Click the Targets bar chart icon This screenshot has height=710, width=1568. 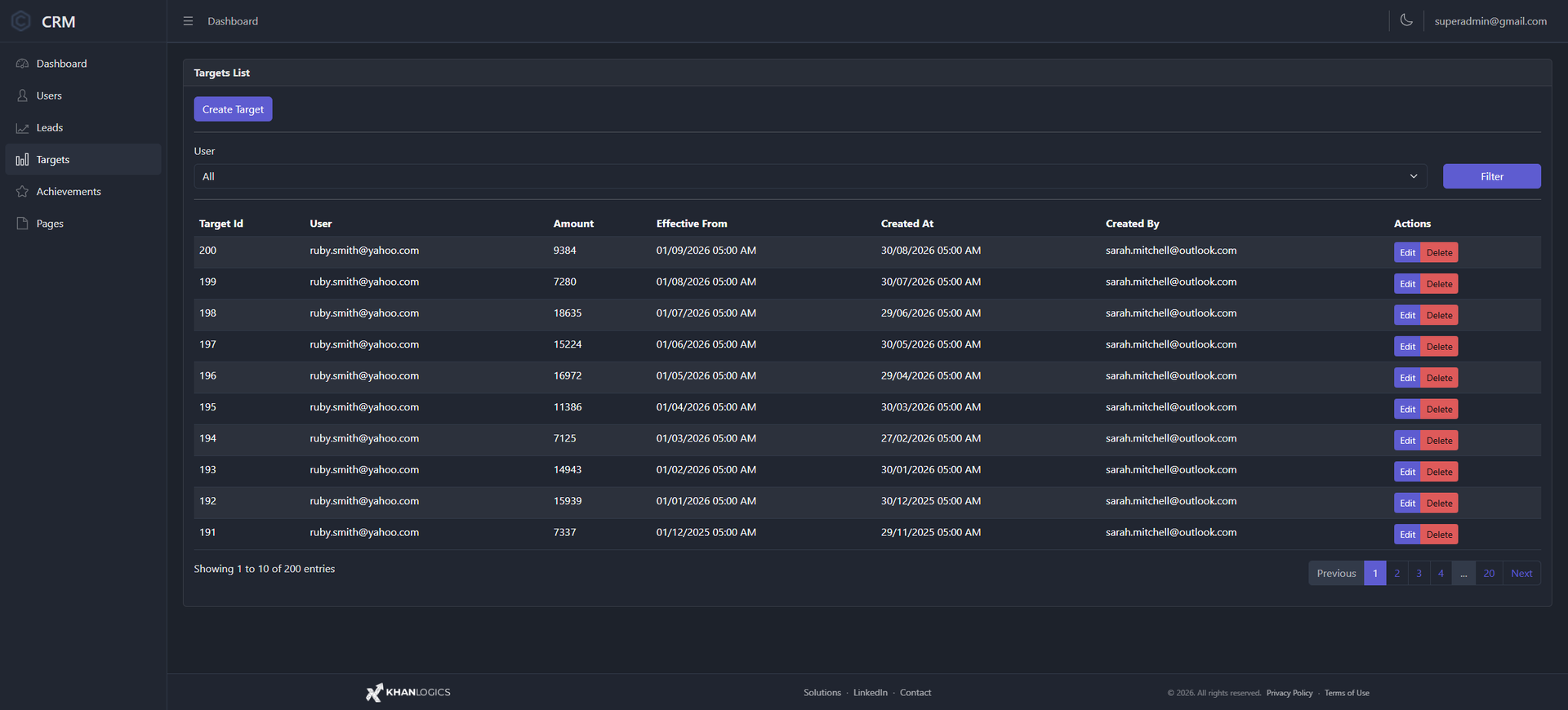22,159
